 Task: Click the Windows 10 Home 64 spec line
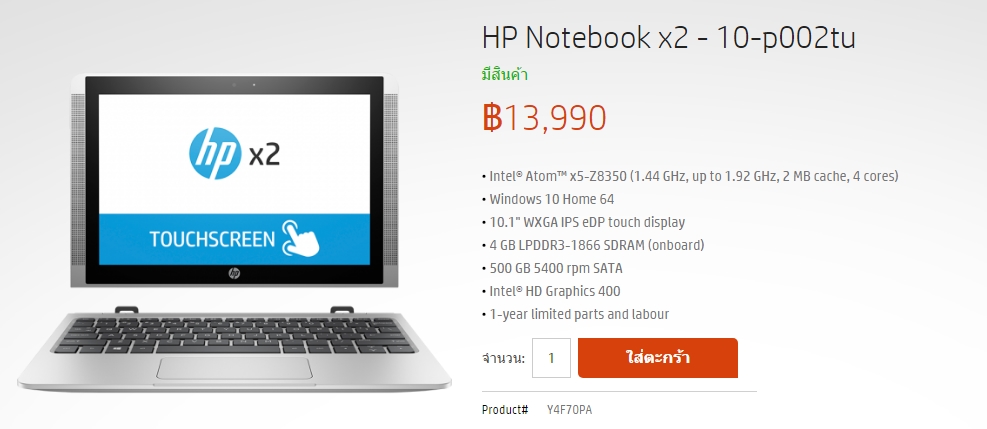click(548, 199)
